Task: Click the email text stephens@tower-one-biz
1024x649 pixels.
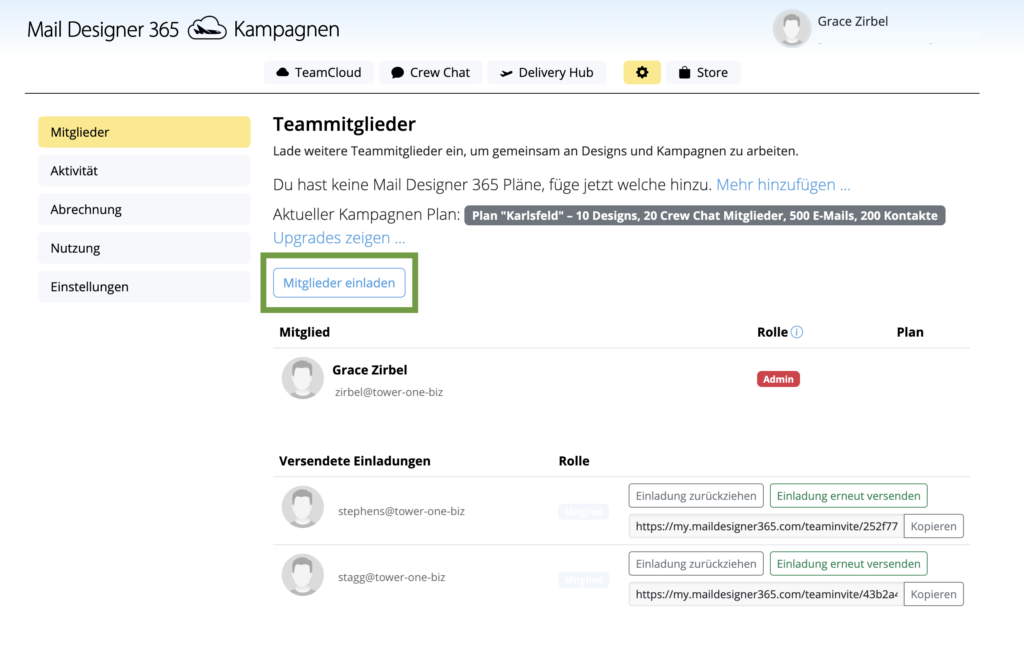Action: point(401,511)
